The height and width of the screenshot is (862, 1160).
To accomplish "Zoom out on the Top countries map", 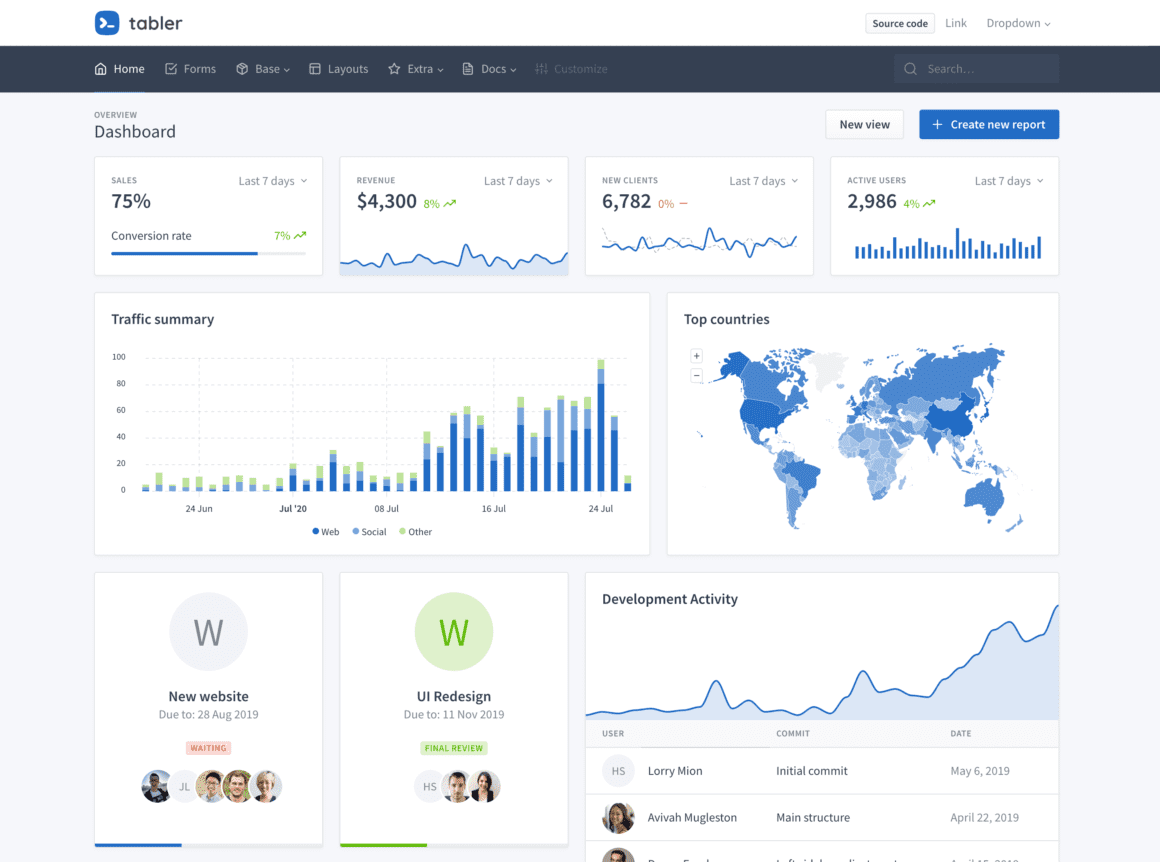I will point(696,375).
